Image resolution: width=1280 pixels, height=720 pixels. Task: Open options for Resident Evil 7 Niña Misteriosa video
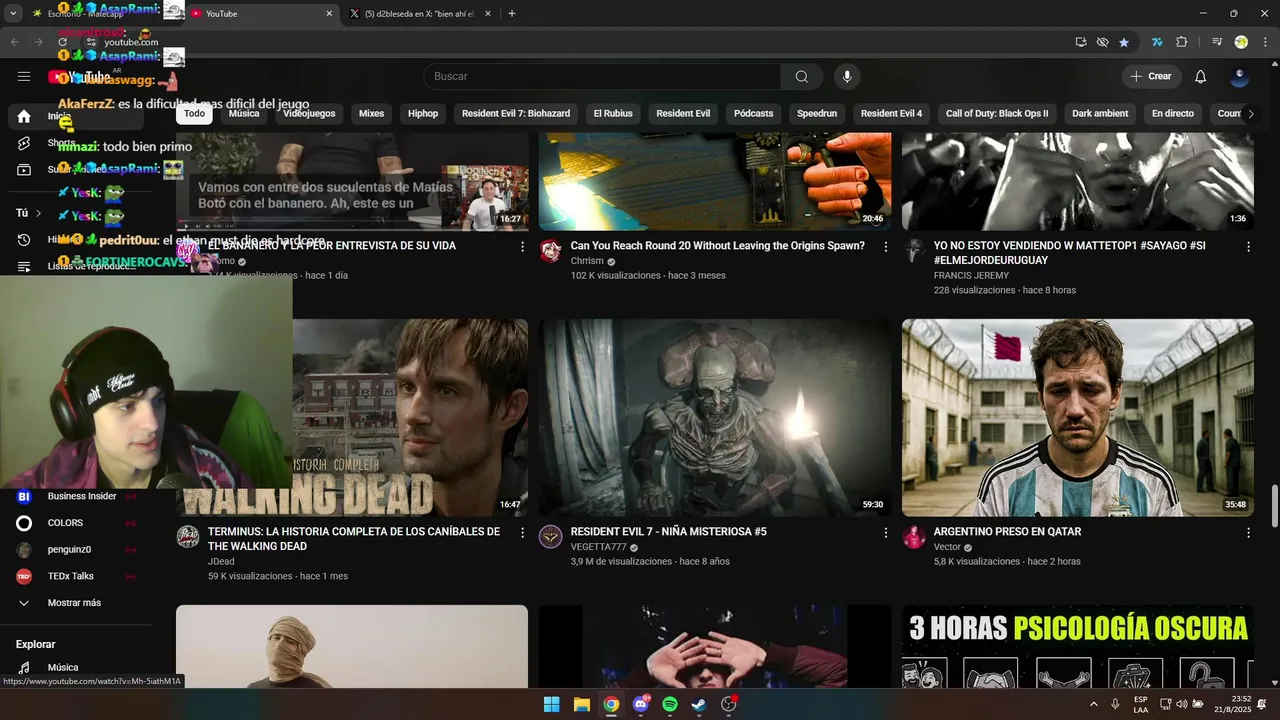tap(885, 533)
